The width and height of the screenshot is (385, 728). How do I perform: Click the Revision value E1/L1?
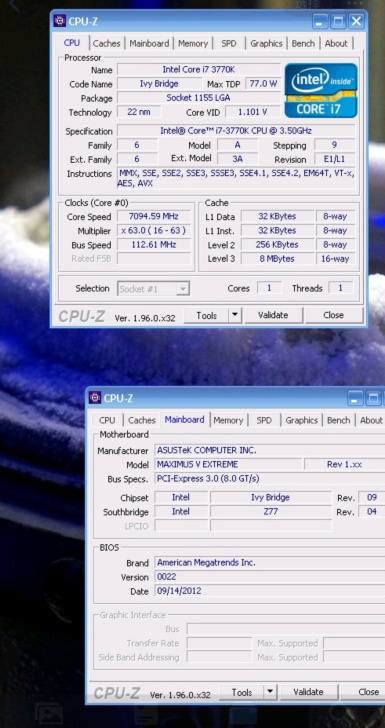pos(335,159)
